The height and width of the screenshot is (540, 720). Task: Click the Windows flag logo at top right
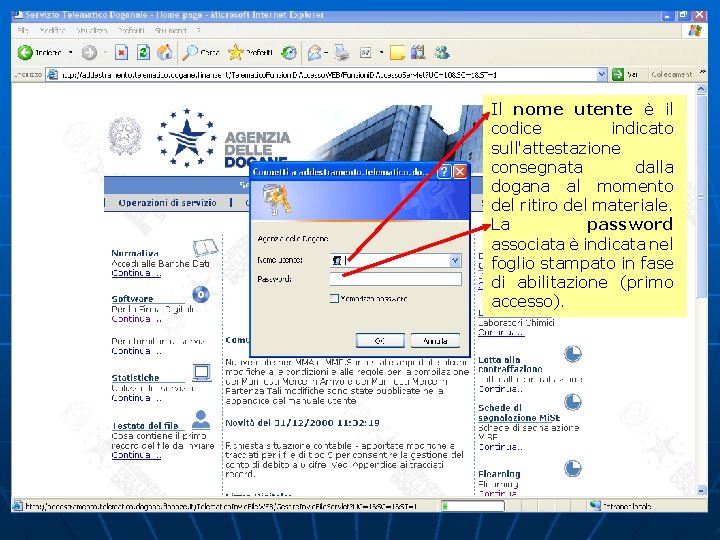tap(695, 31)
